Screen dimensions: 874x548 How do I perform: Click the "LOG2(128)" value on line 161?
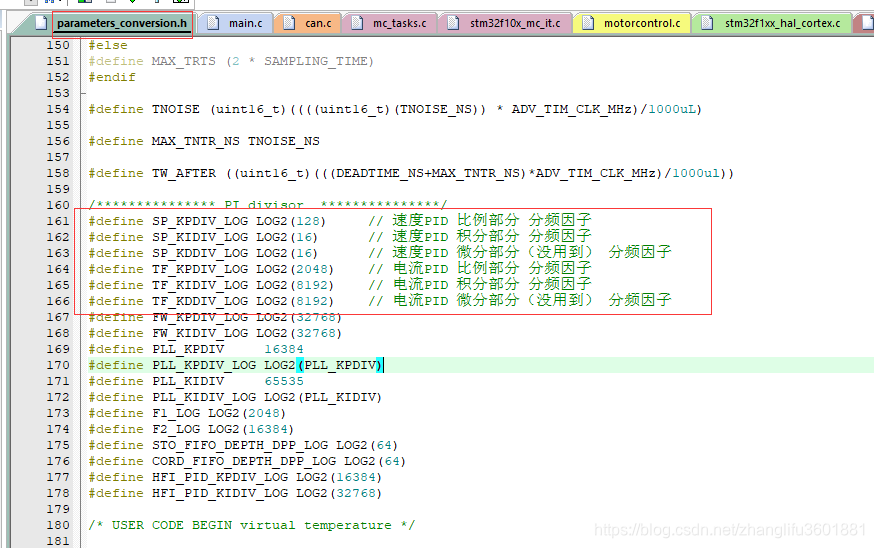[291, 221]
